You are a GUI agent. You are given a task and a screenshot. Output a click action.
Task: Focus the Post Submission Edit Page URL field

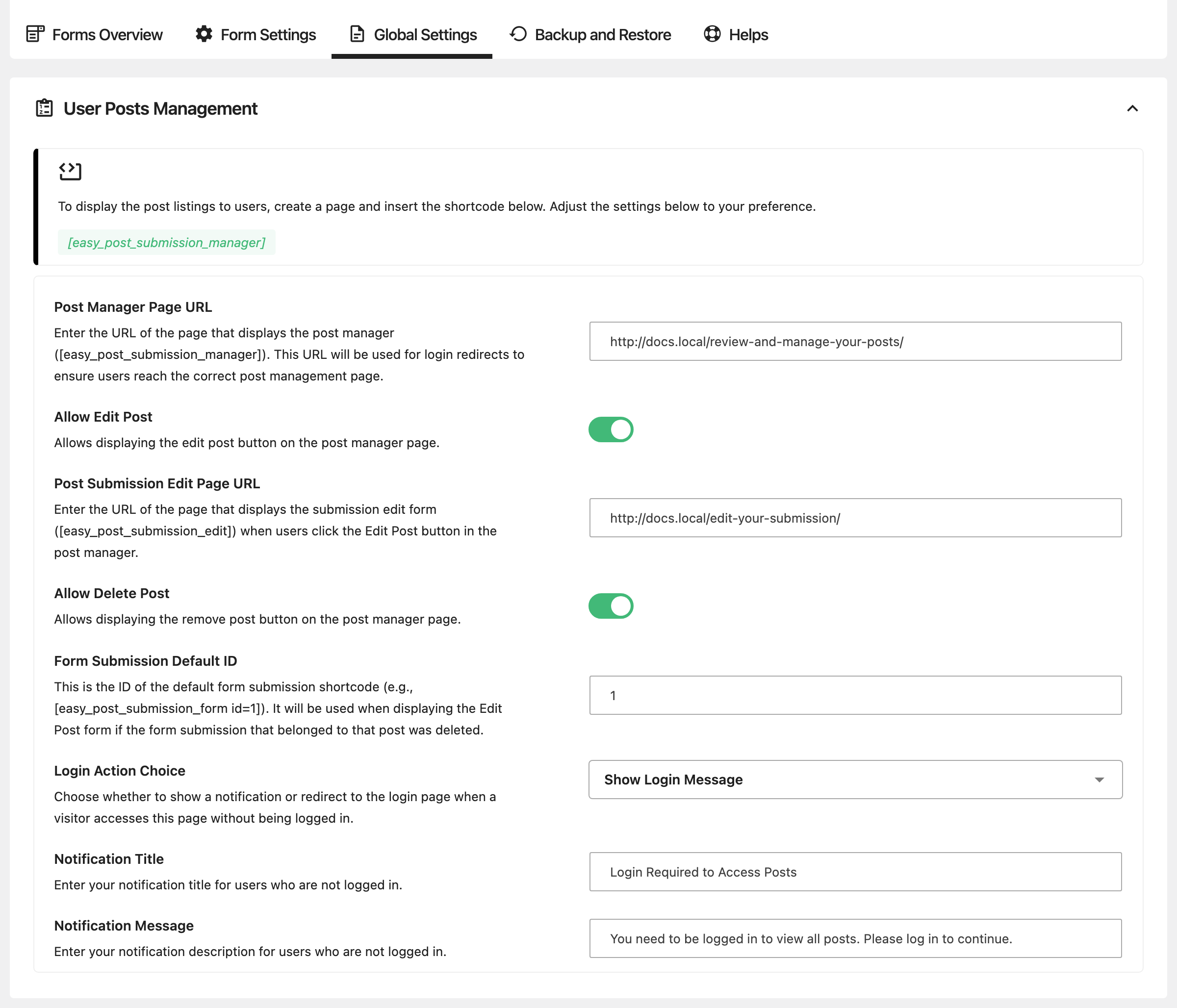855,518
